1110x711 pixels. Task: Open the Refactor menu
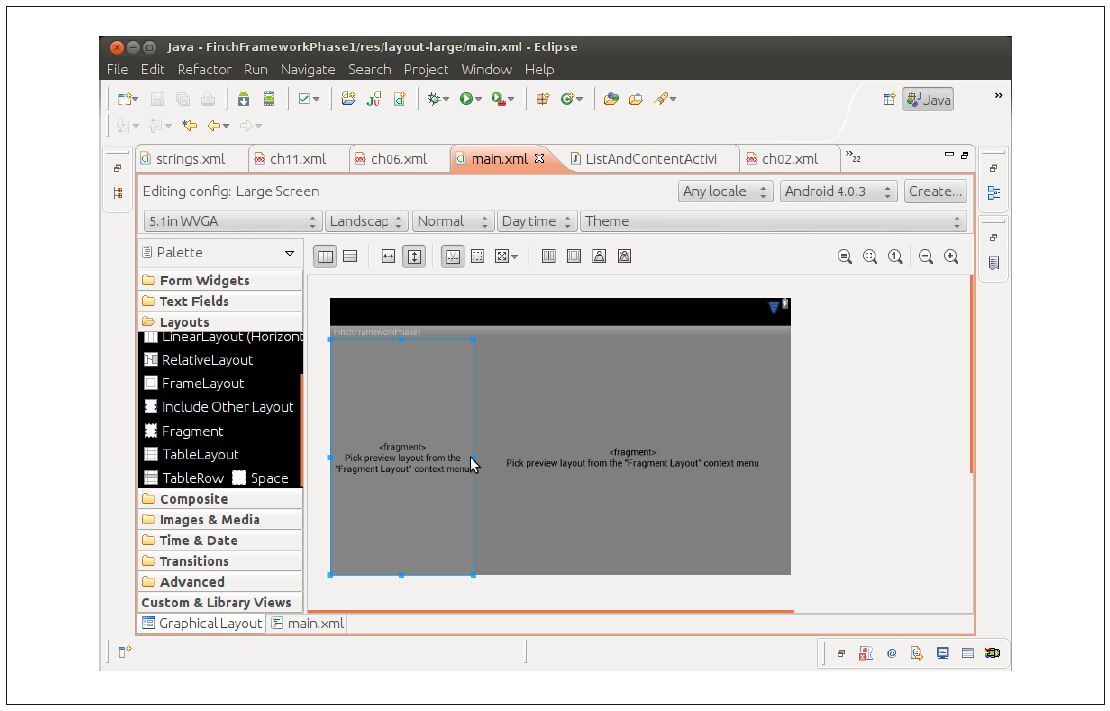coord(205,69)
